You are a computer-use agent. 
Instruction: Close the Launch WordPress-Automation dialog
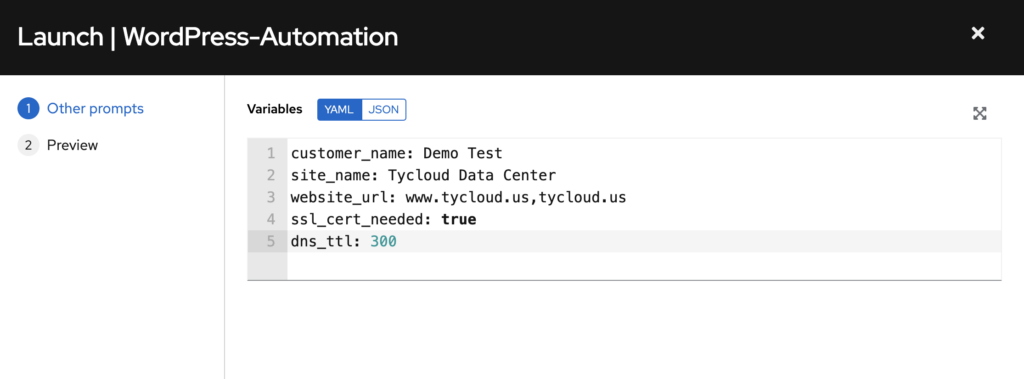point(978,33)
